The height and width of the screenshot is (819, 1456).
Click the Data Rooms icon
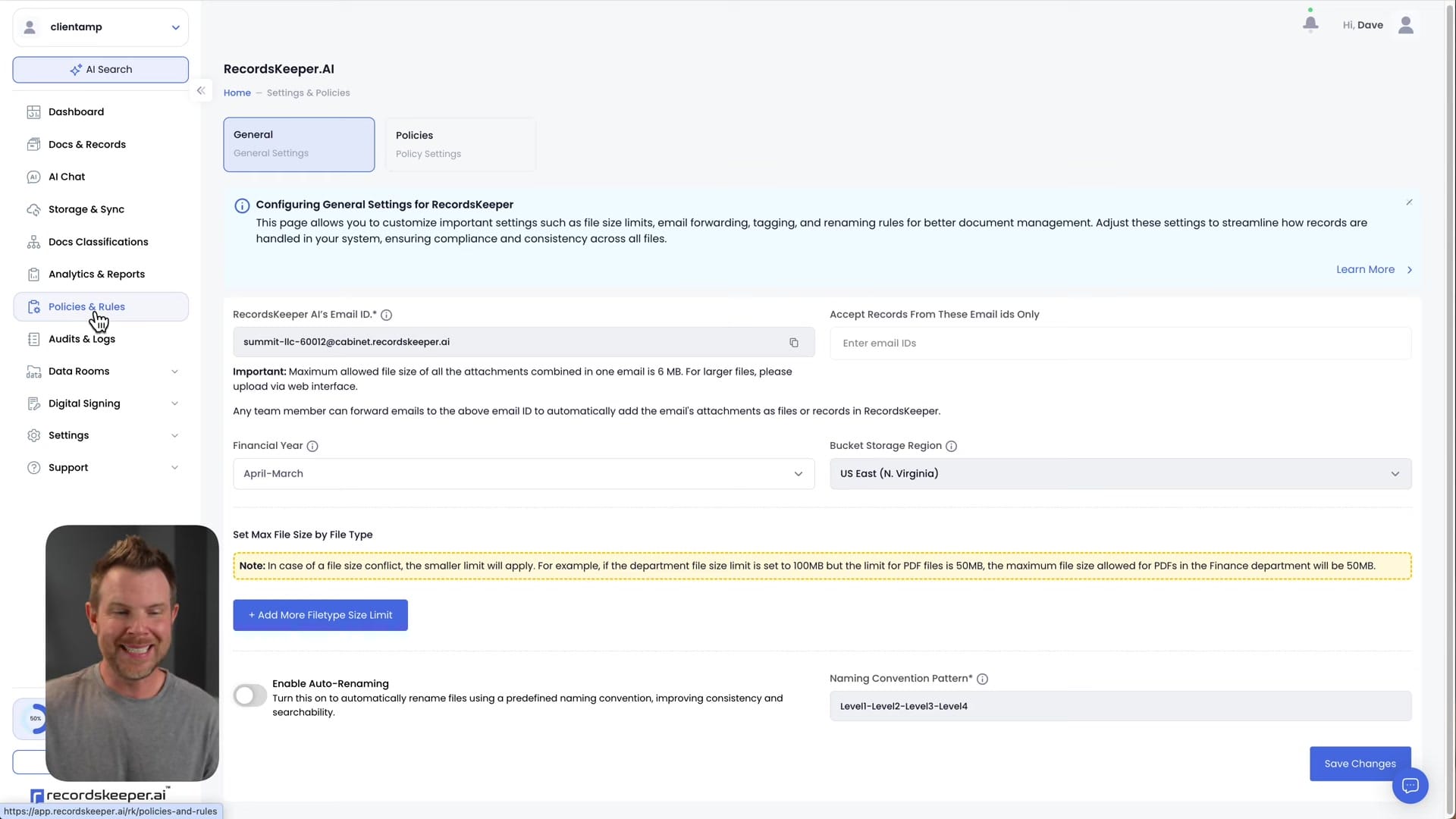coord(33,372)
